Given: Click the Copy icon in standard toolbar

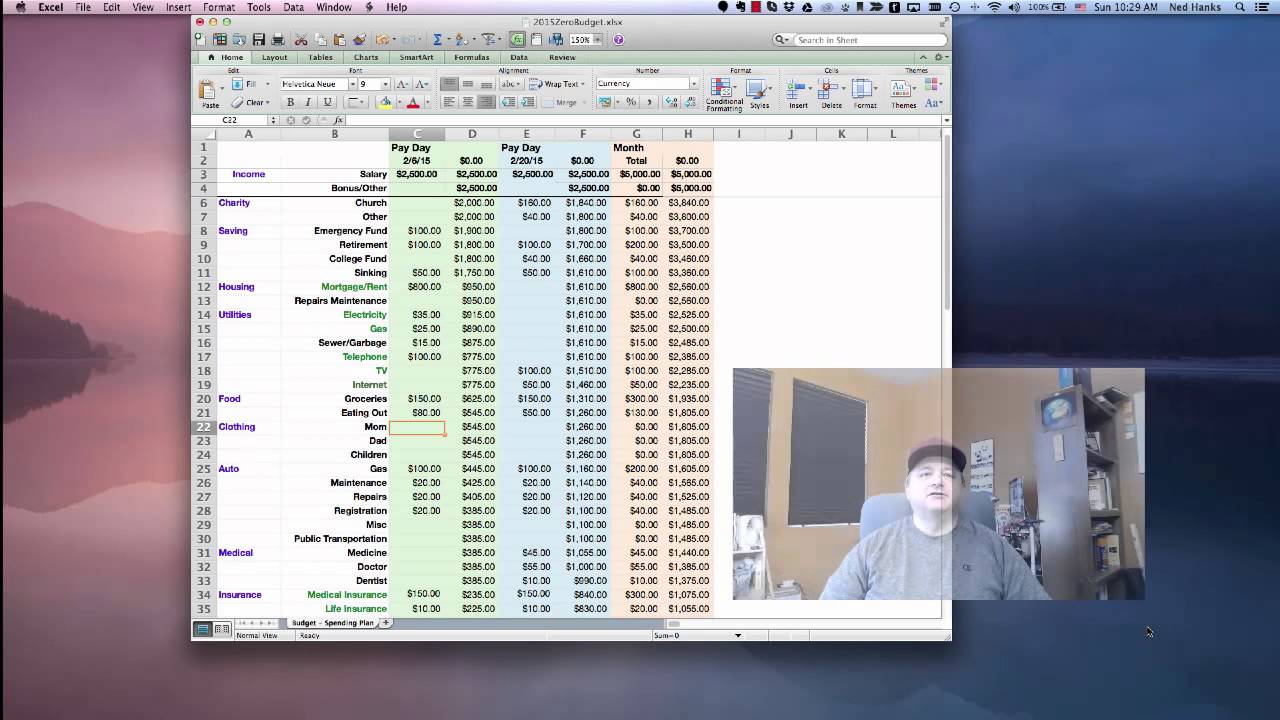Looking at the screenshot, I should click(x=320, y=40).
